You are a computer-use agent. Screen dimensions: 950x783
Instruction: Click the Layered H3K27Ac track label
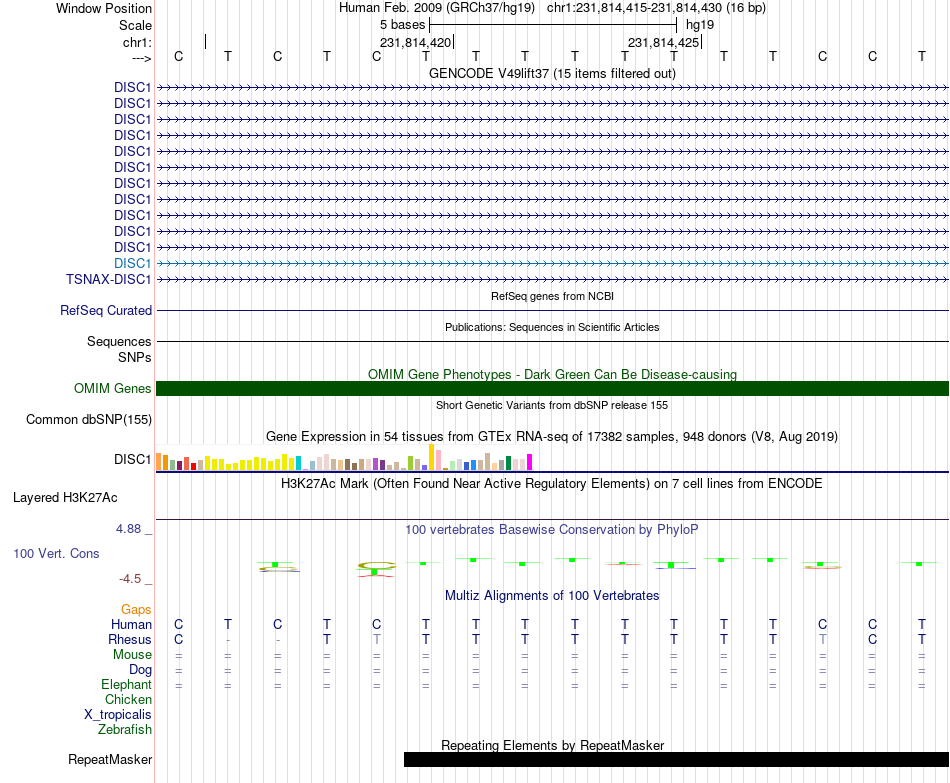click(65, 498)
